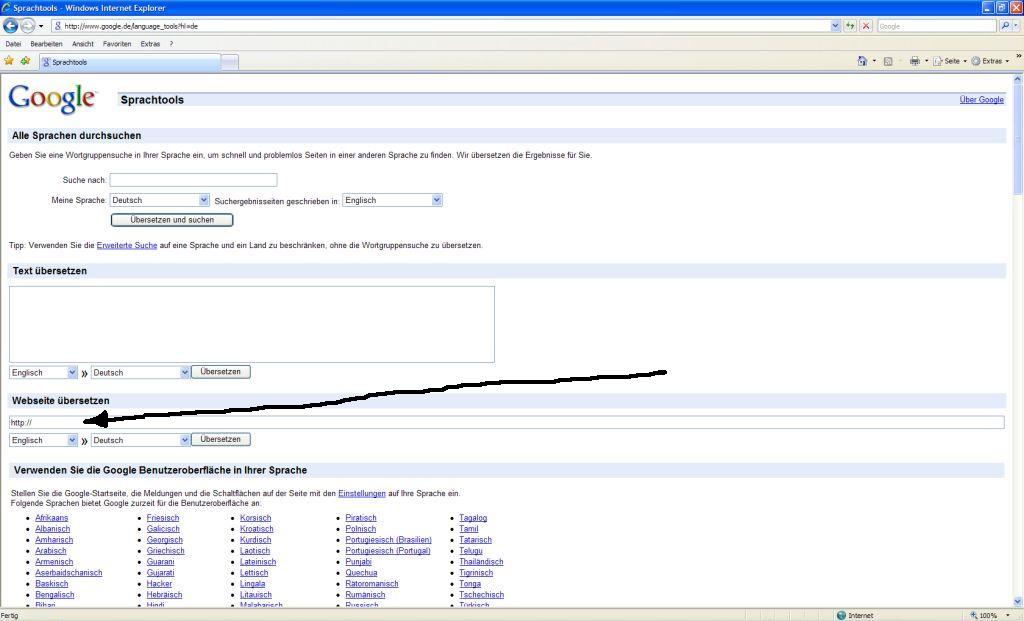Click into the large Text übersetzen text area
1024x621 pixels.
[x=252, y=324]
